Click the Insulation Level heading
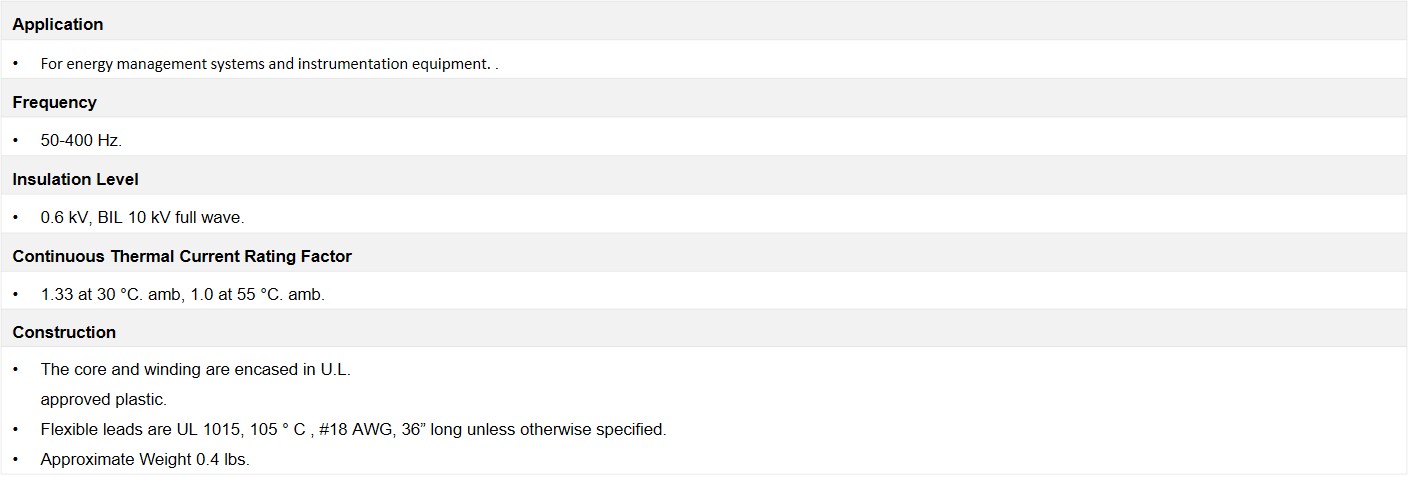Image resolution: width=1408 pixels, height=480 pixels. pyautogui.click(x=75, y=179)
